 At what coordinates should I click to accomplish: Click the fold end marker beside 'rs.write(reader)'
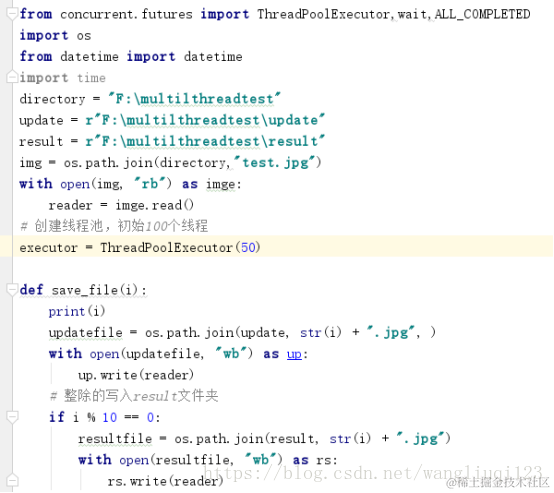click(x=12, y=481)
